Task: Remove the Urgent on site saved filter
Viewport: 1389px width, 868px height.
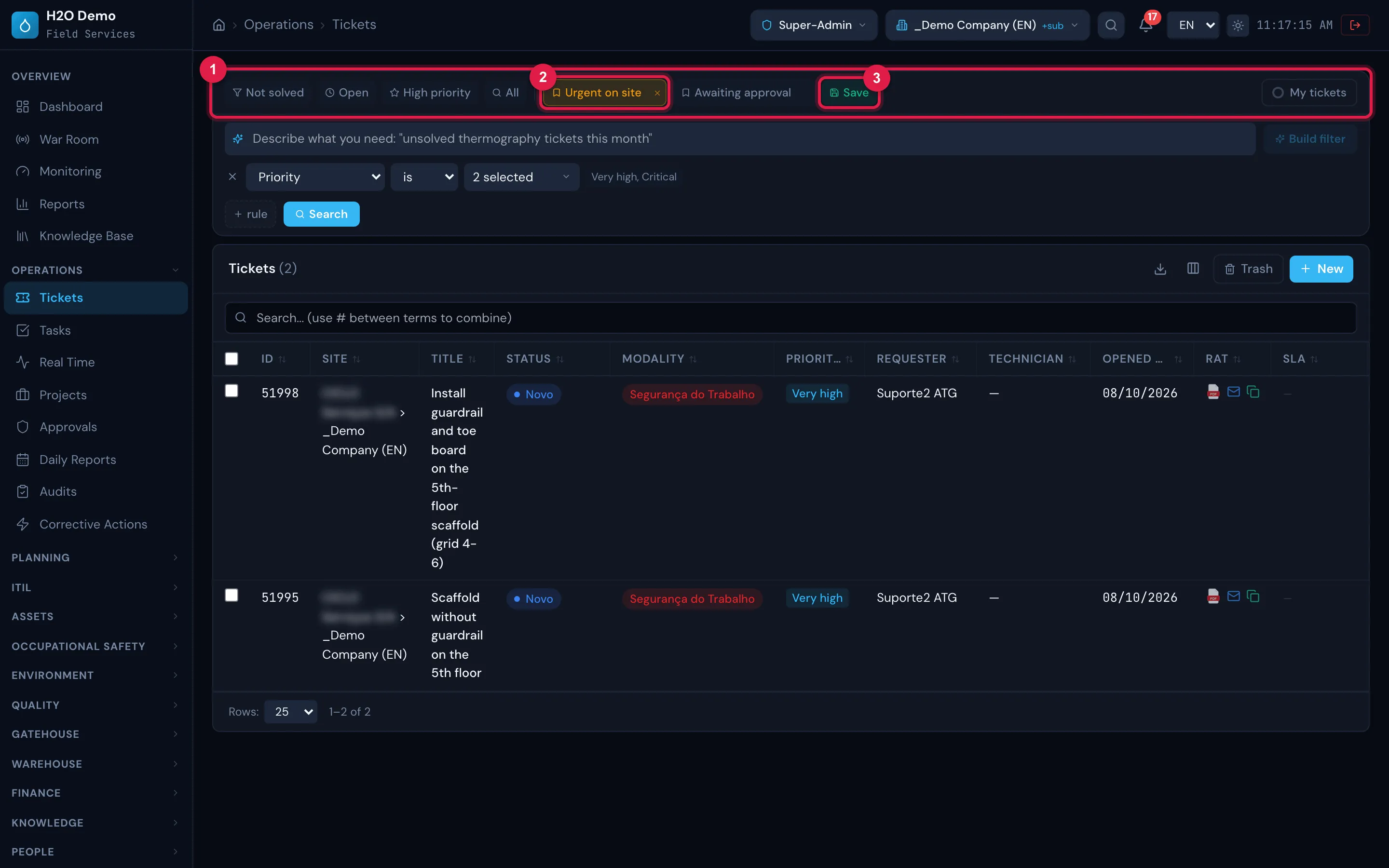Action: click(x=657, y=93)
